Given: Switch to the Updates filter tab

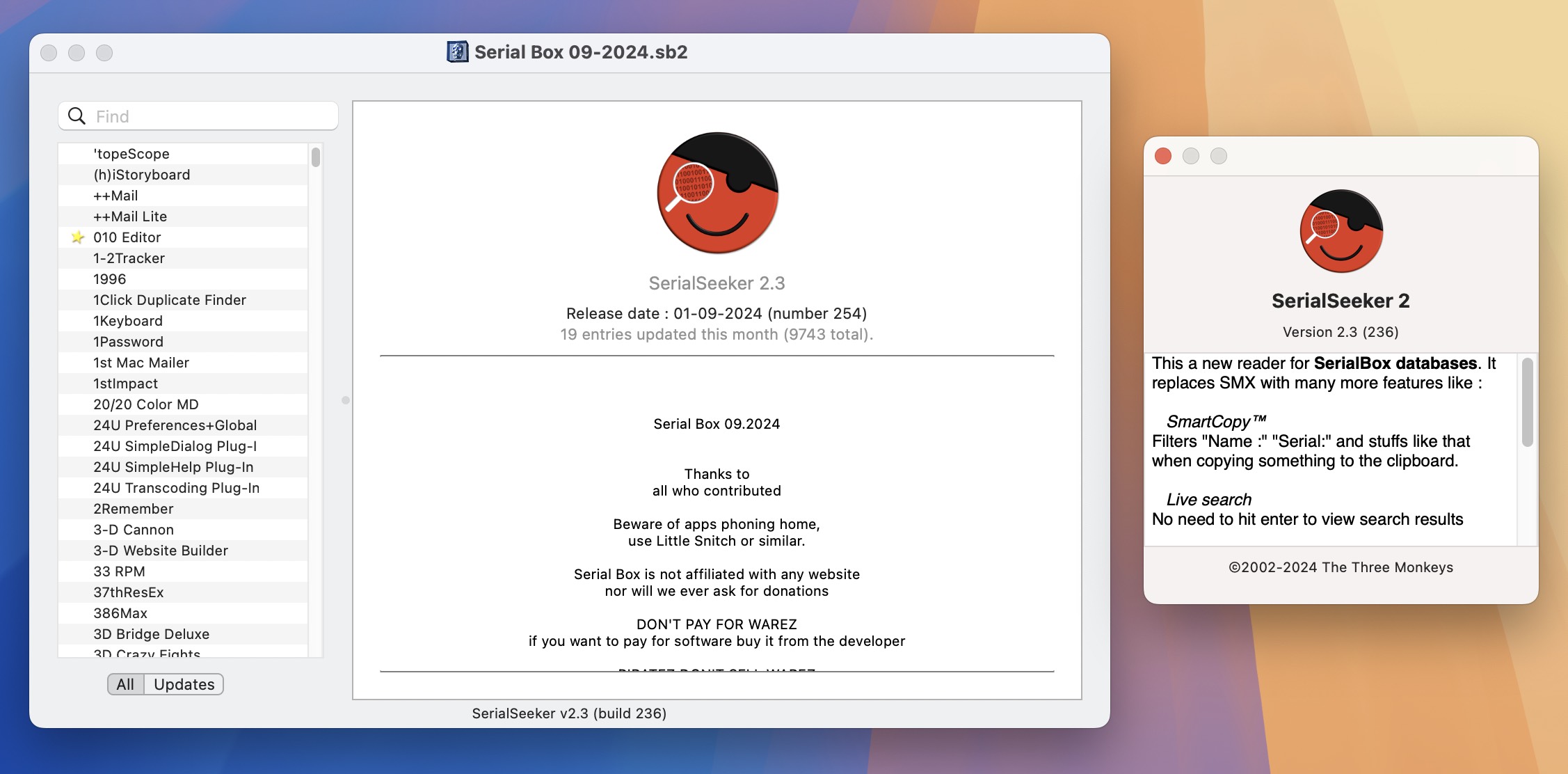Looking at the screenshot, I should click(x=184, y=684).
